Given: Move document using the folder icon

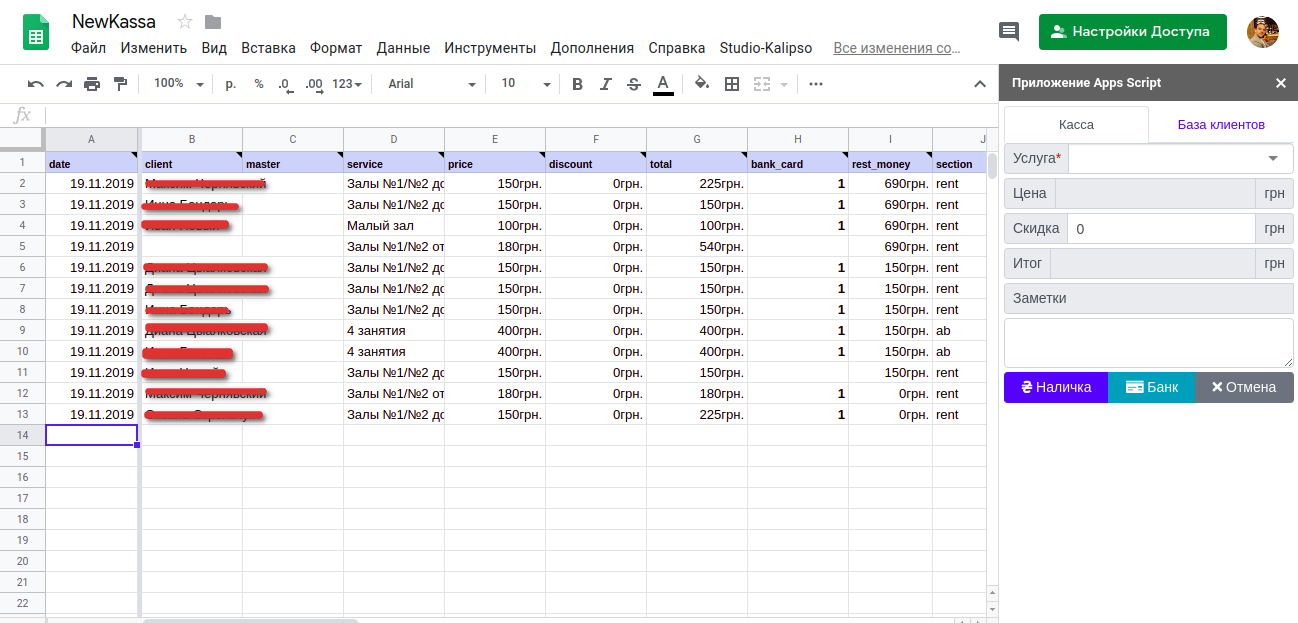Looking at the screenshot, I should coord(213,22).
